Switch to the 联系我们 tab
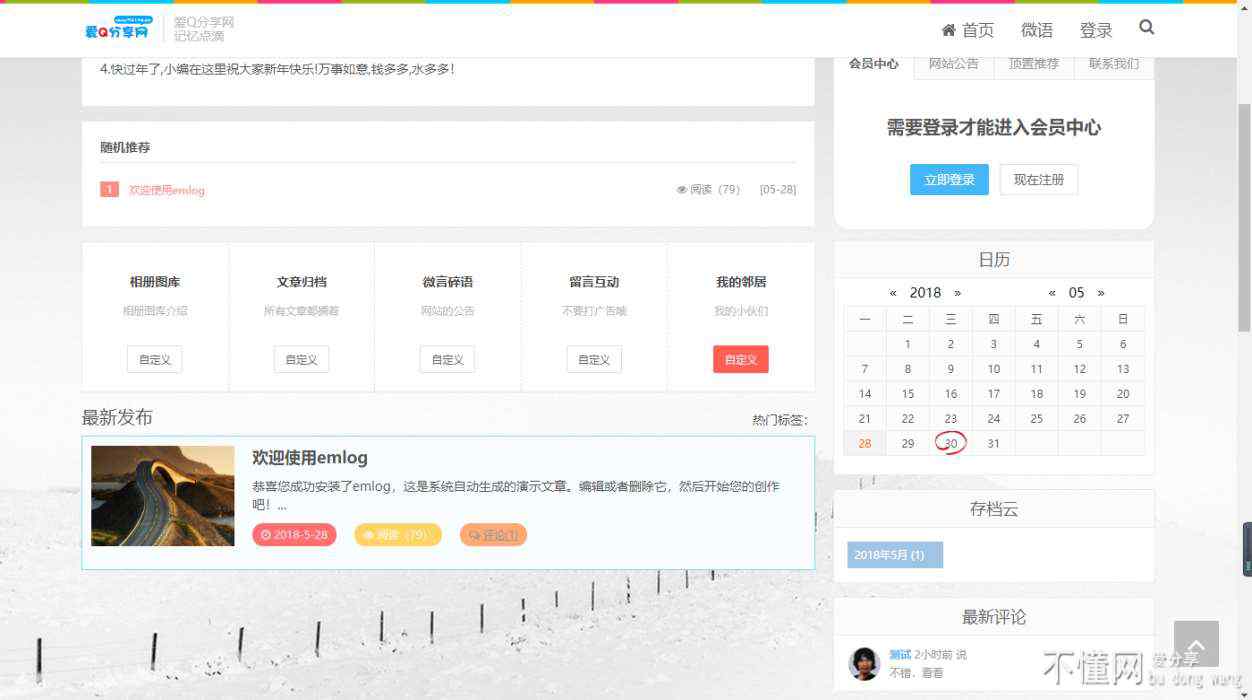 [x=1113, y=64]
